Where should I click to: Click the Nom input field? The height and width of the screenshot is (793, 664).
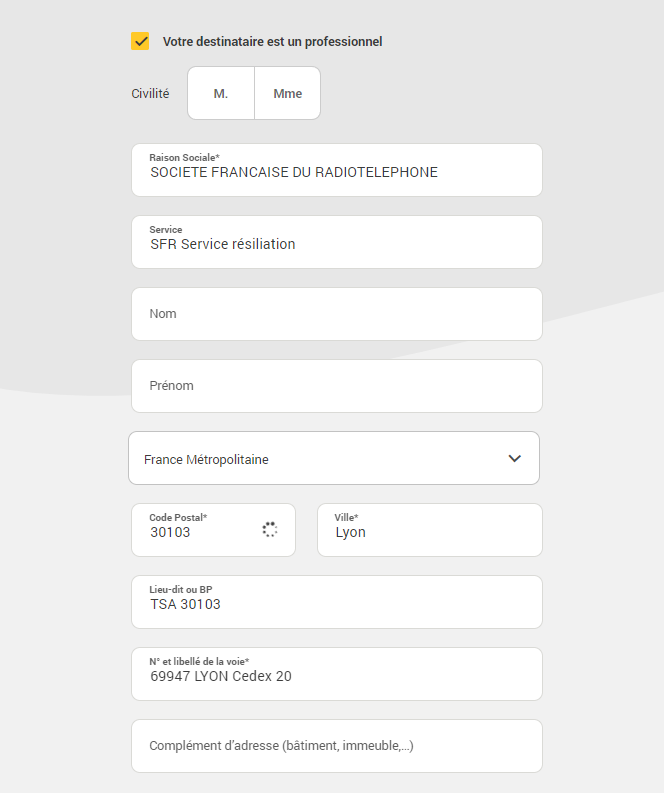pos(336,314)
